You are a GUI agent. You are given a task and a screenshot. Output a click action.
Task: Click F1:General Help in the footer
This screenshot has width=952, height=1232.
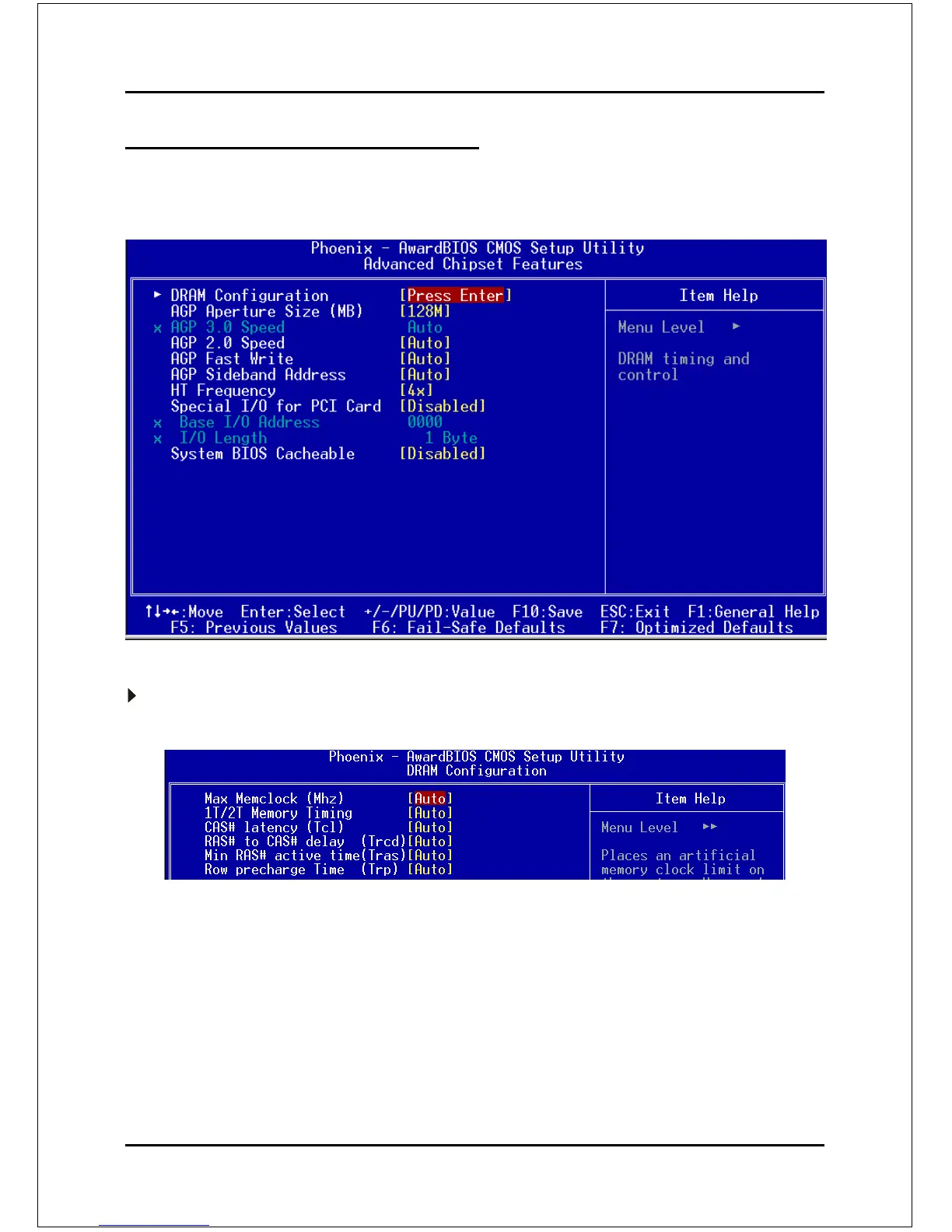click(754, 612)
